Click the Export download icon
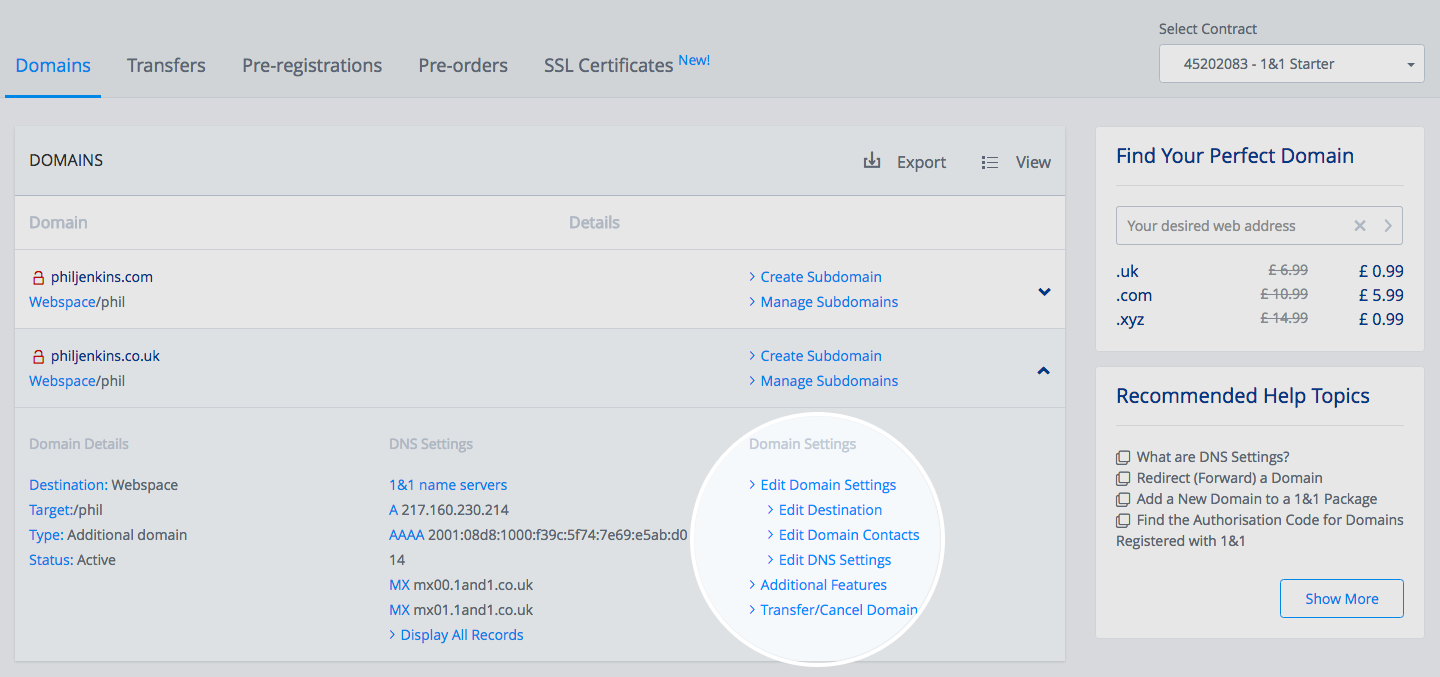Image resolution: width=1440 pixels, height=677 pixels. point(872,161)
